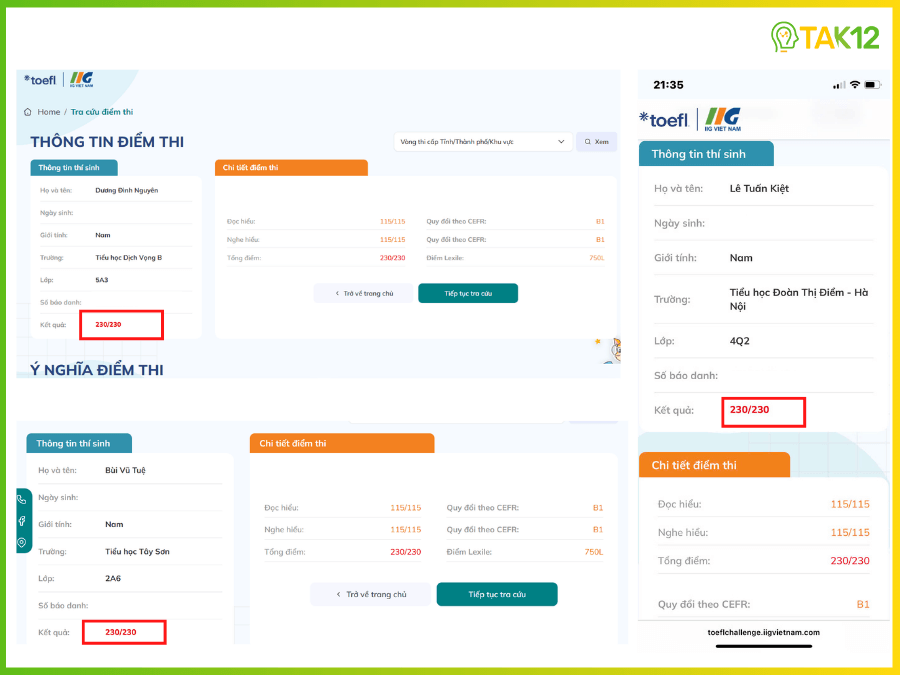Click school Tiểu học Dịch Vọng B

pos(129,257)
